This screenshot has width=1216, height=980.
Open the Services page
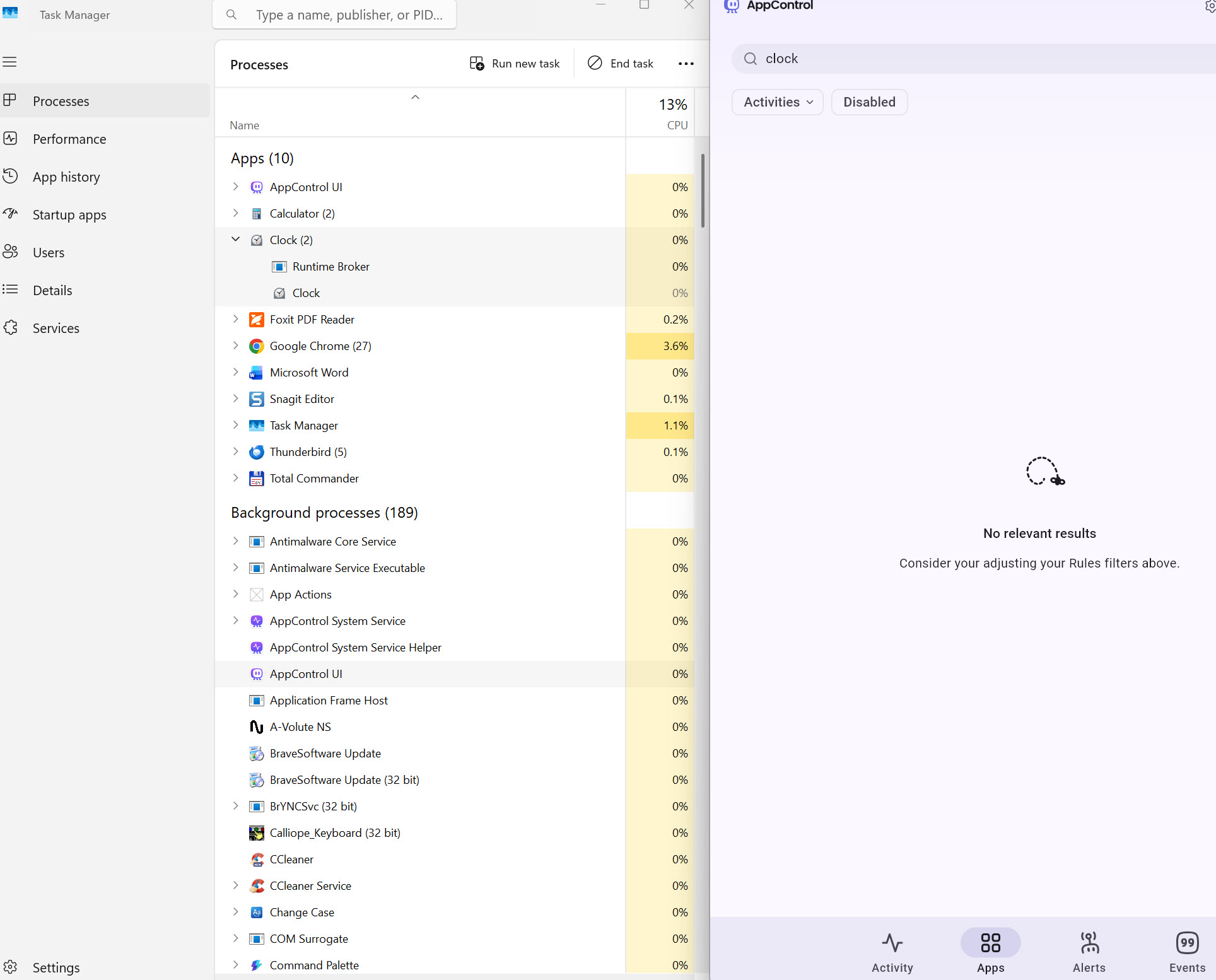pyautogui.click(x=56, y=329)
